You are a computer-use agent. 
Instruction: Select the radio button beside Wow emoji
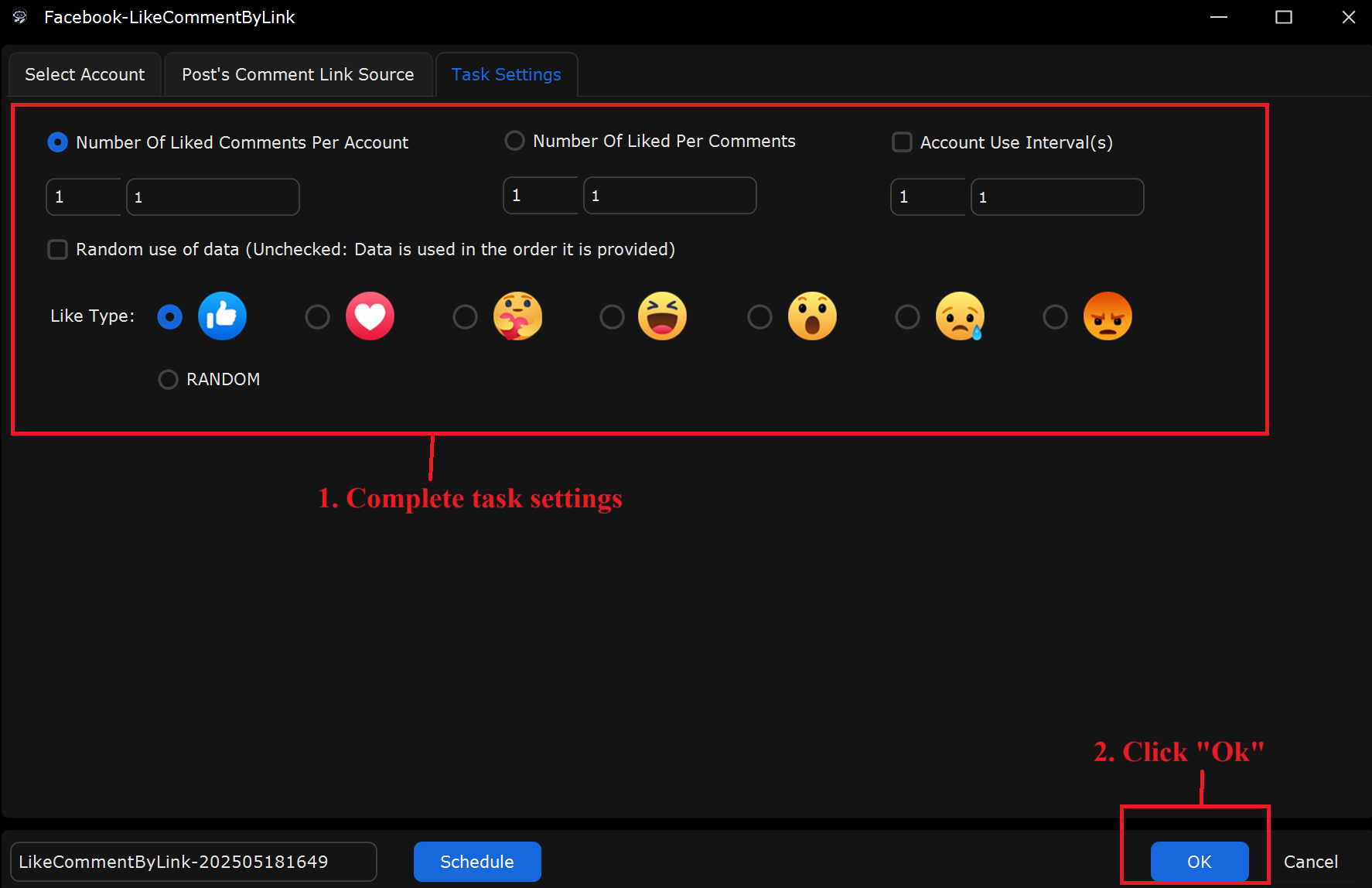[759, 316]
